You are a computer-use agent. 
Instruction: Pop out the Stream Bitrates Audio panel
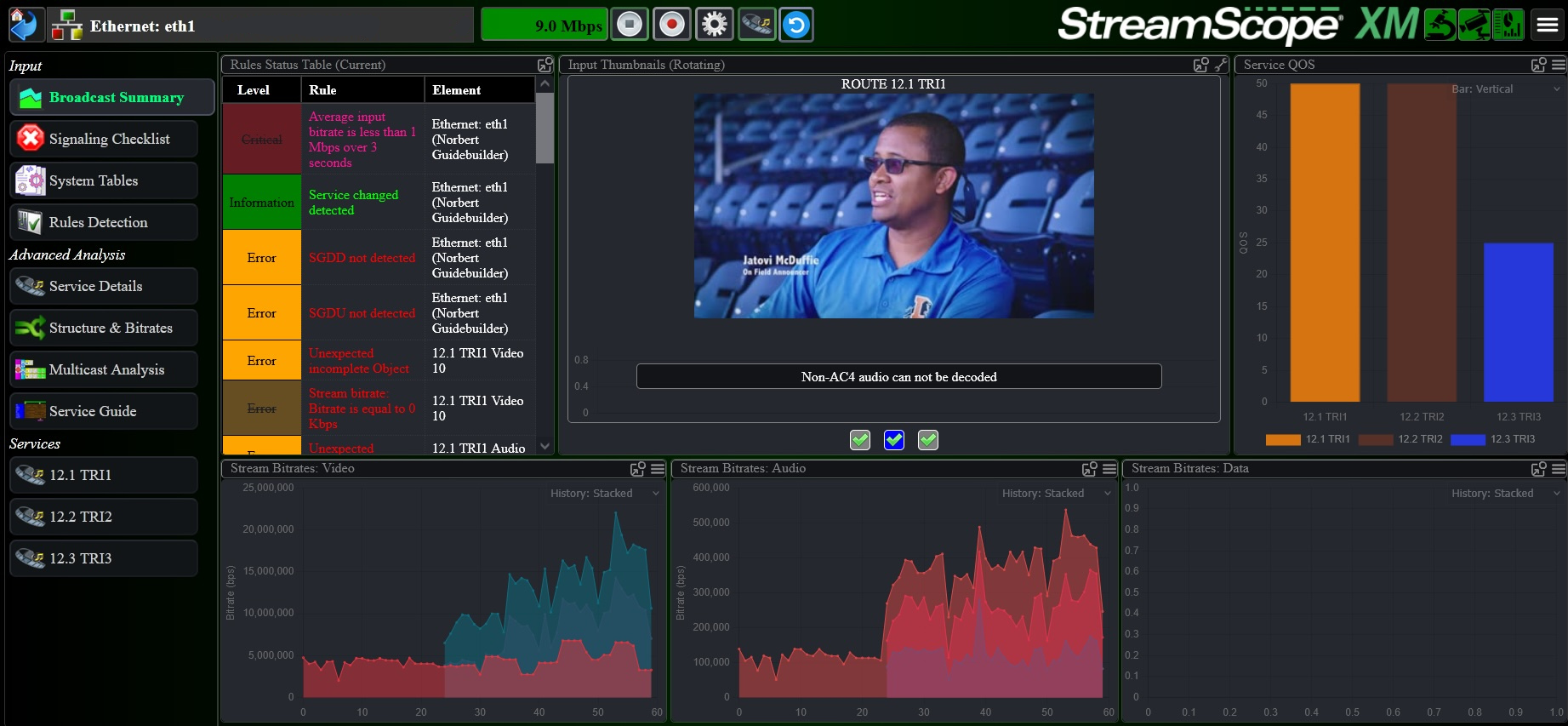1089,469
